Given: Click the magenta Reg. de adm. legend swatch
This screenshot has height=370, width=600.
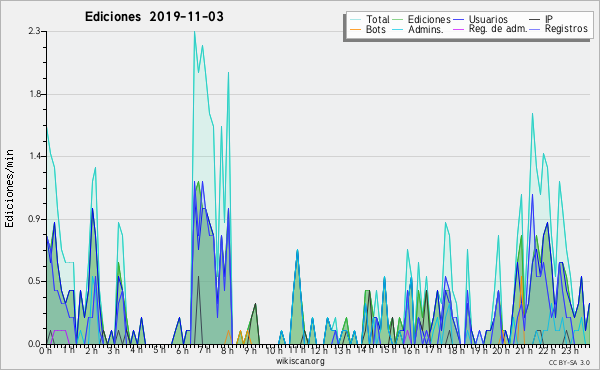Looking at the screenshot, I should click(458, 29).
